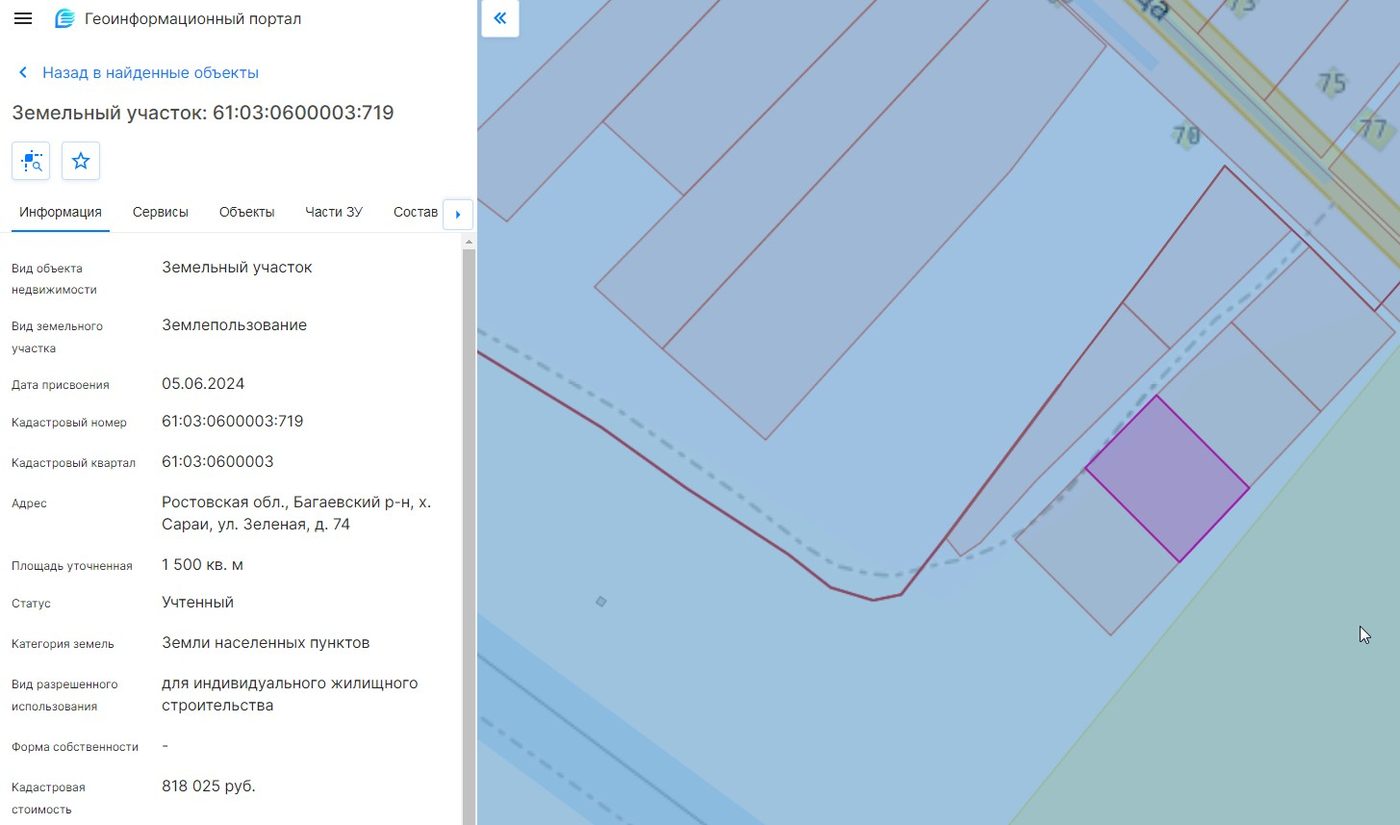Click the Кадастровый квартал label

pyautogui.click(x=73, y=463)
